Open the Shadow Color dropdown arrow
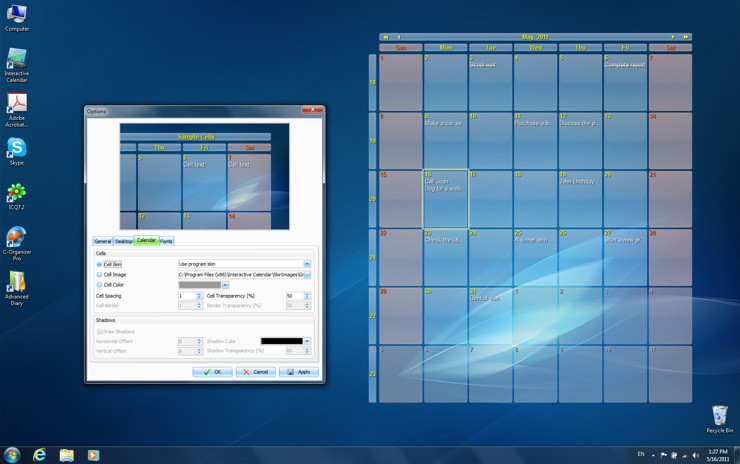The width and height of the screenshot is (740, 464). 307,341
